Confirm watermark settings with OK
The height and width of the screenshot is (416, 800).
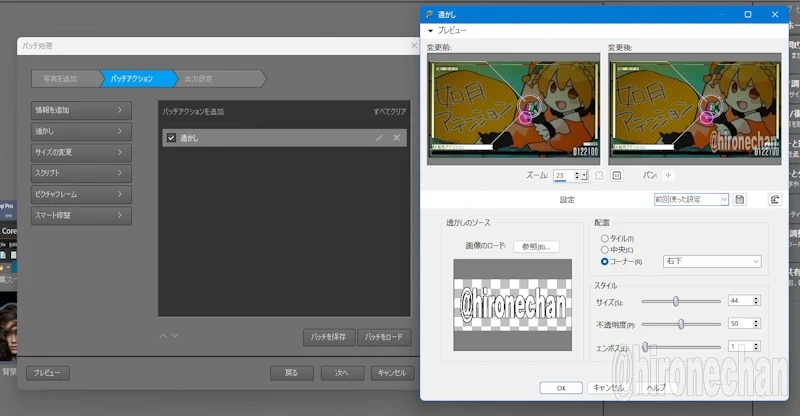click(x=561, y=388)
